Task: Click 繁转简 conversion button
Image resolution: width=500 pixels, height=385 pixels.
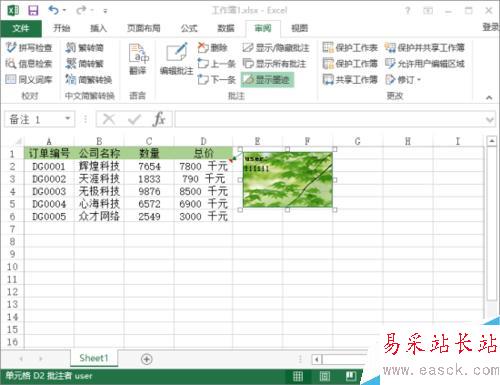Action: 85,48
